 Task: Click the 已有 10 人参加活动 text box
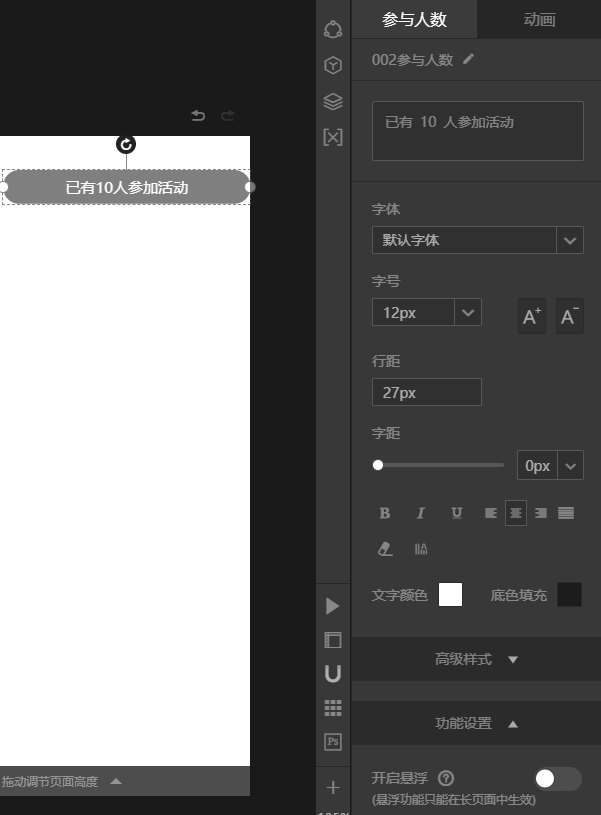[478, 131]
